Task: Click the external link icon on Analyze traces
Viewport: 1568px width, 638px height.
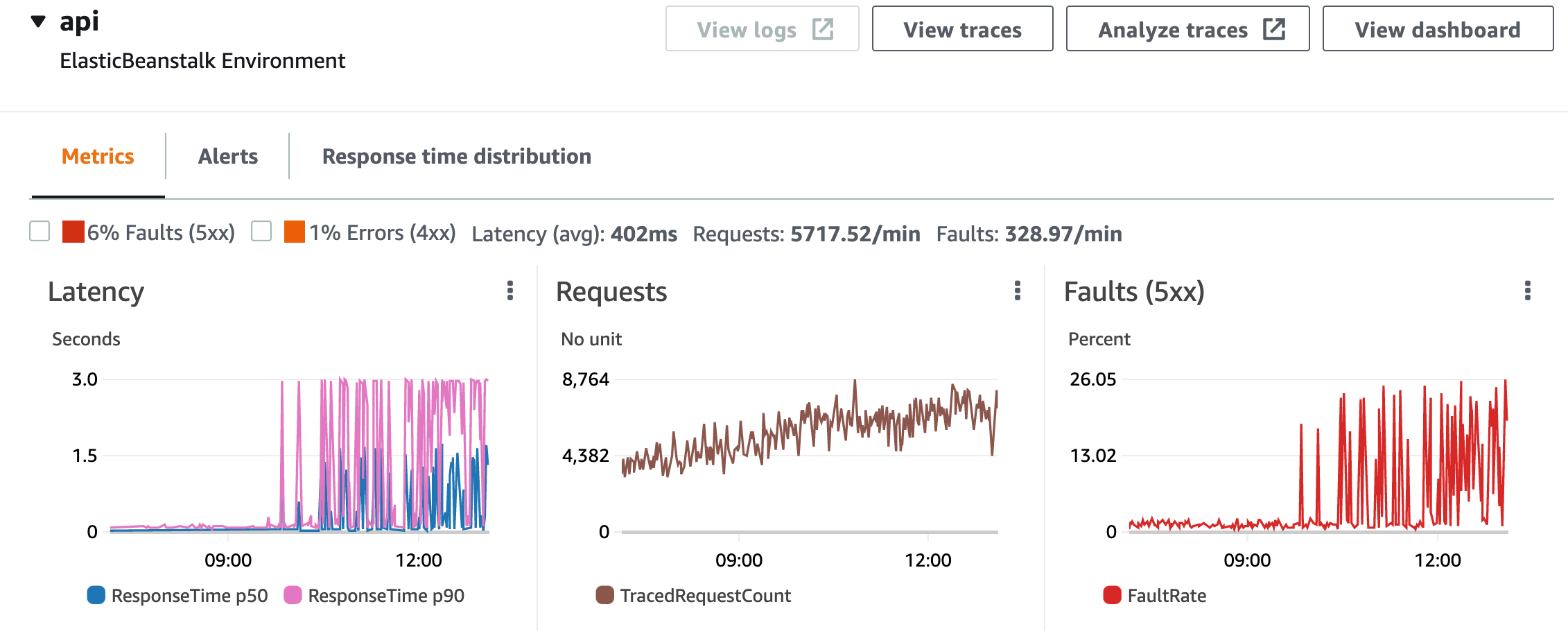Action: tap(1275, 29)
